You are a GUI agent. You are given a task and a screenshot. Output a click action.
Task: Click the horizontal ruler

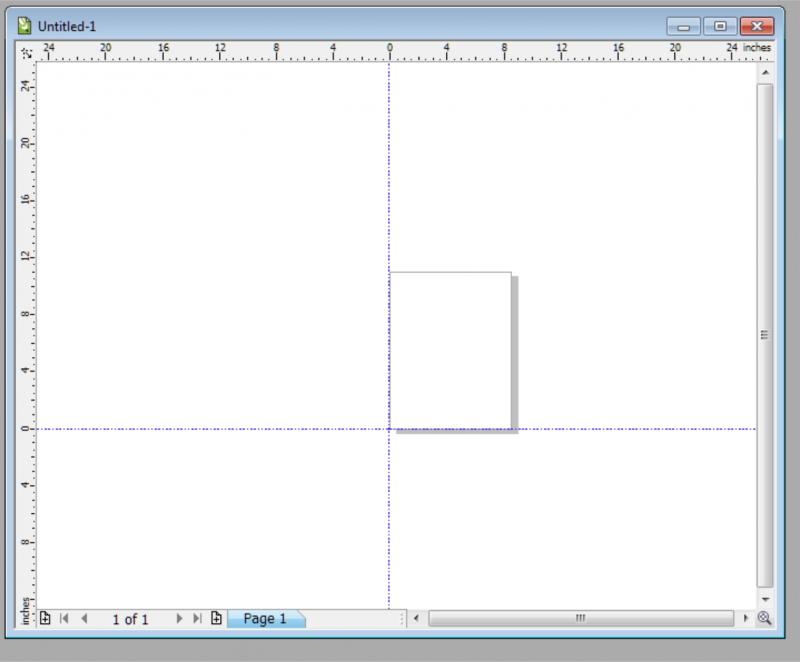[404, 52]
